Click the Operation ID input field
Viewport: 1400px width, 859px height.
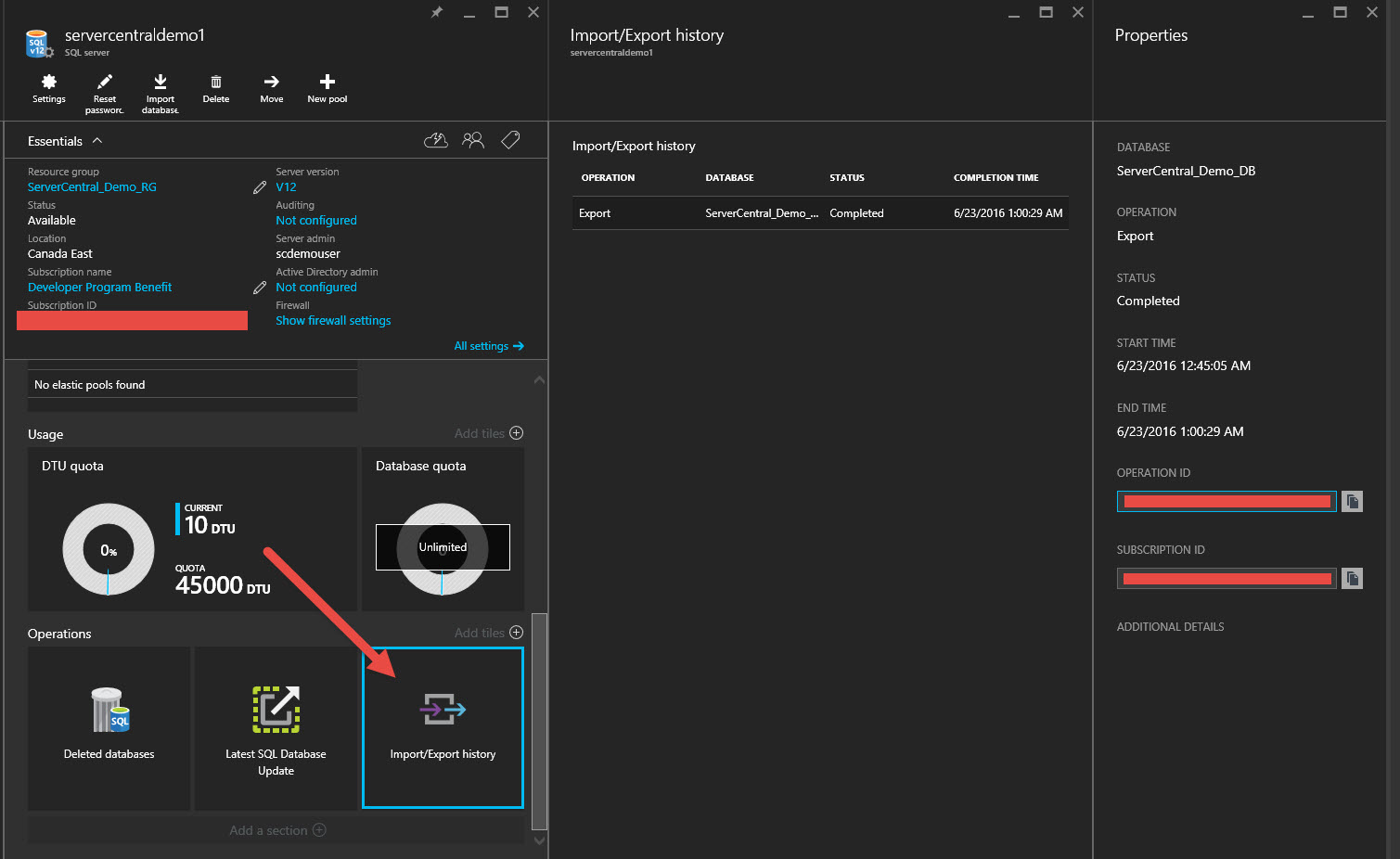1226,502
